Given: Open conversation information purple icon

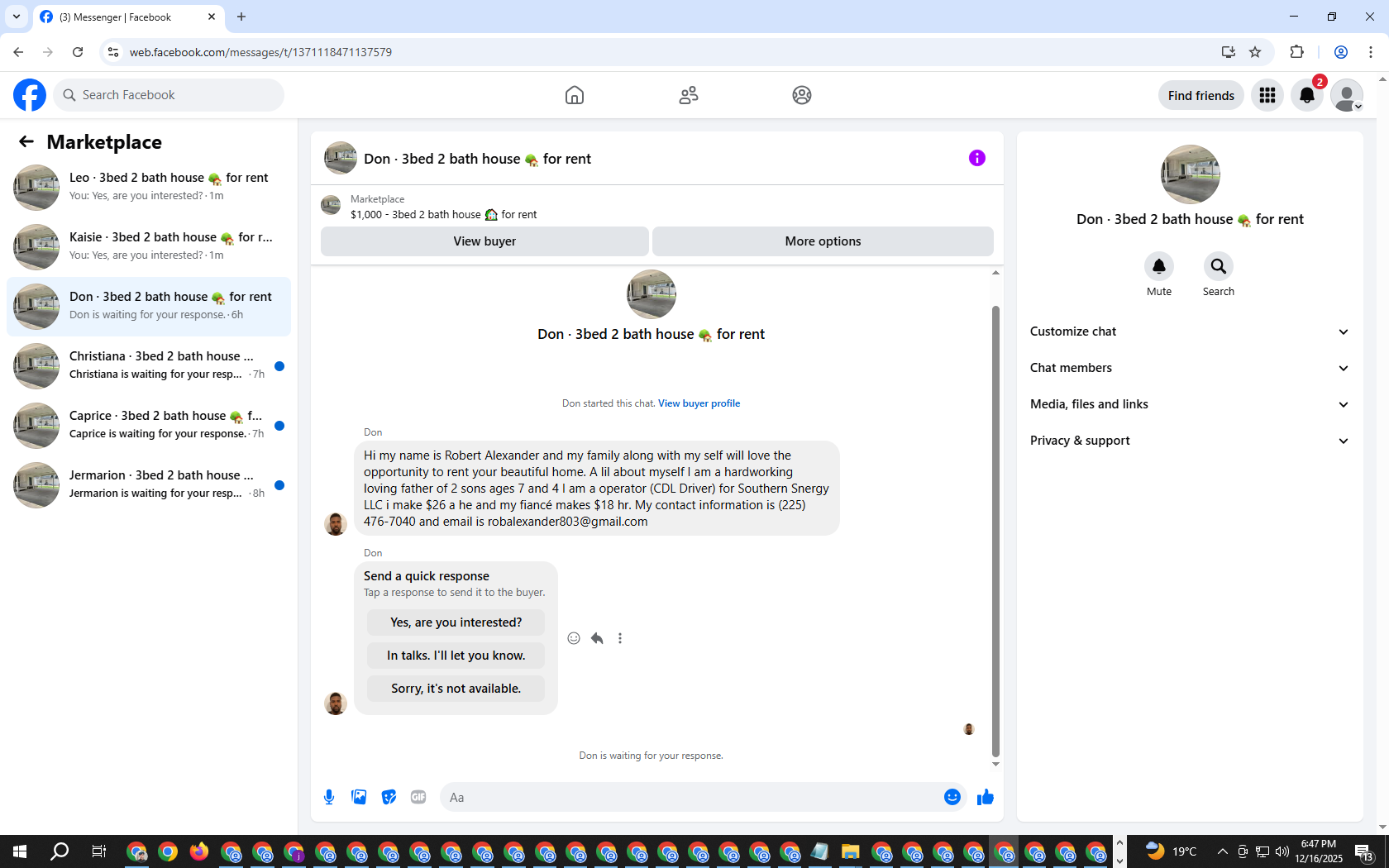Looking at the screenshot, I should [x=977, y=158].
